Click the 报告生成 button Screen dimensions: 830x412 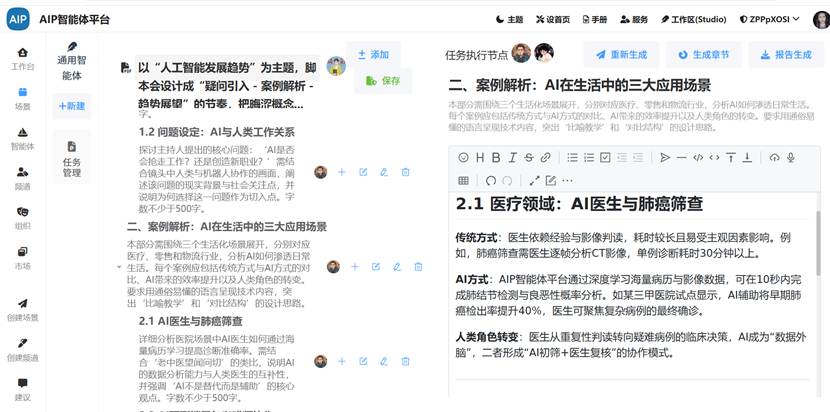786,55
